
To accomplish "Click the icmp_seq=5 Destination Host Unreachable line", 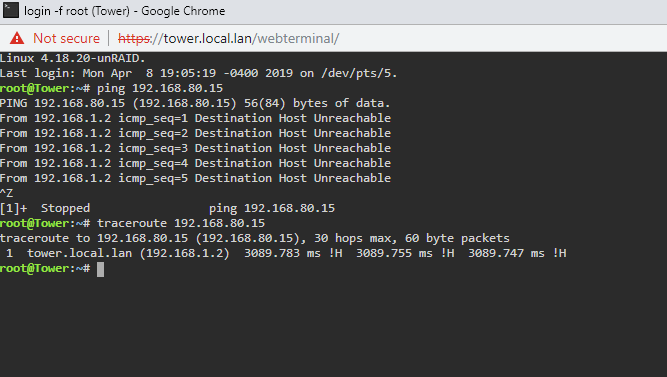I will pyautogui.click(x=195, y=178).
